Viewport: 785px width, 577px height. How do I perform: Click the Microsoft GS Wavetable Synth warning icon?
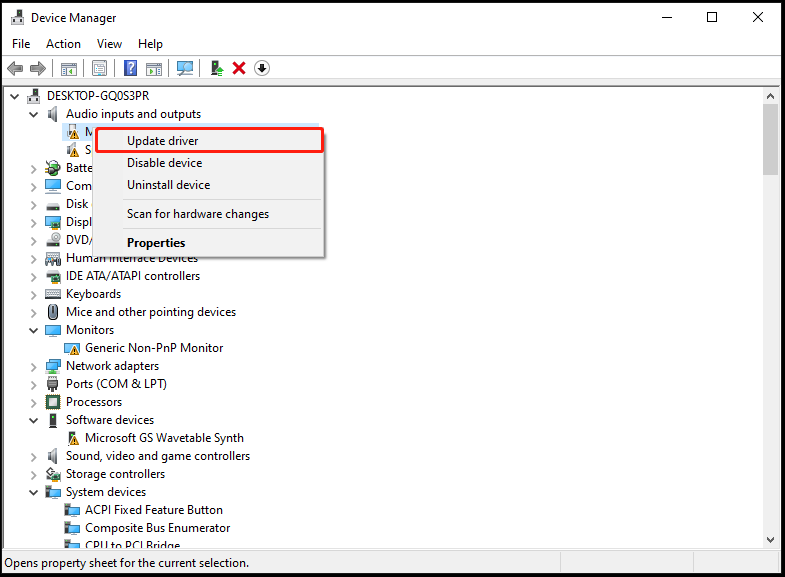73,438
